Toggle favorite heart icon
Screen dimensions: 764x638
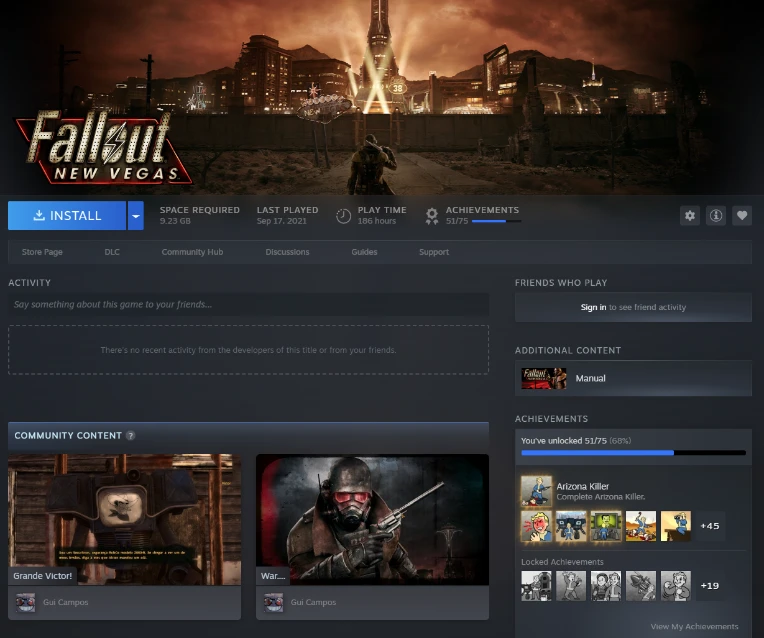click(x=741, y=215)
